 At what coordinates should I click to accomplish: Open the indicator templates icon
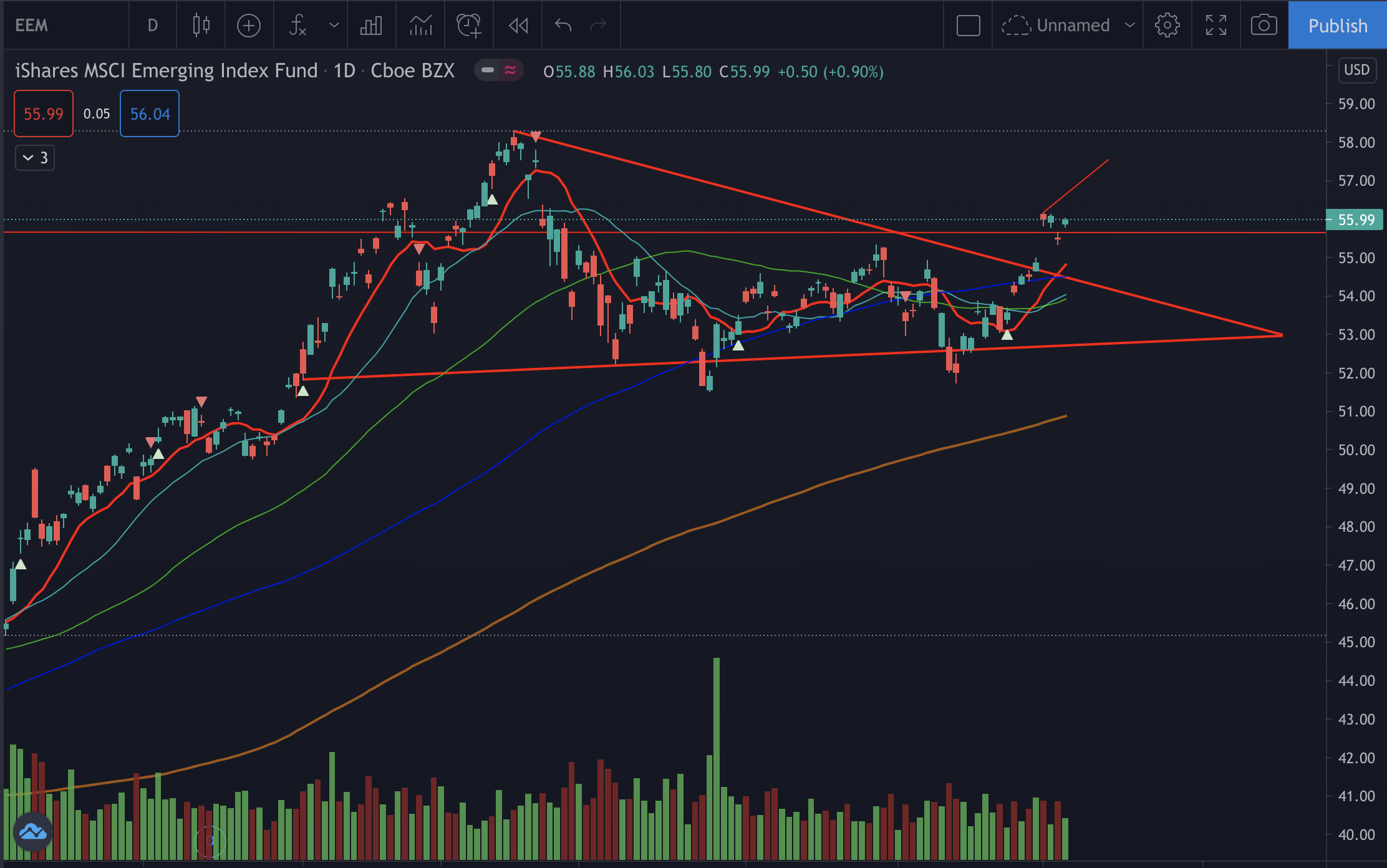[421, 26]
